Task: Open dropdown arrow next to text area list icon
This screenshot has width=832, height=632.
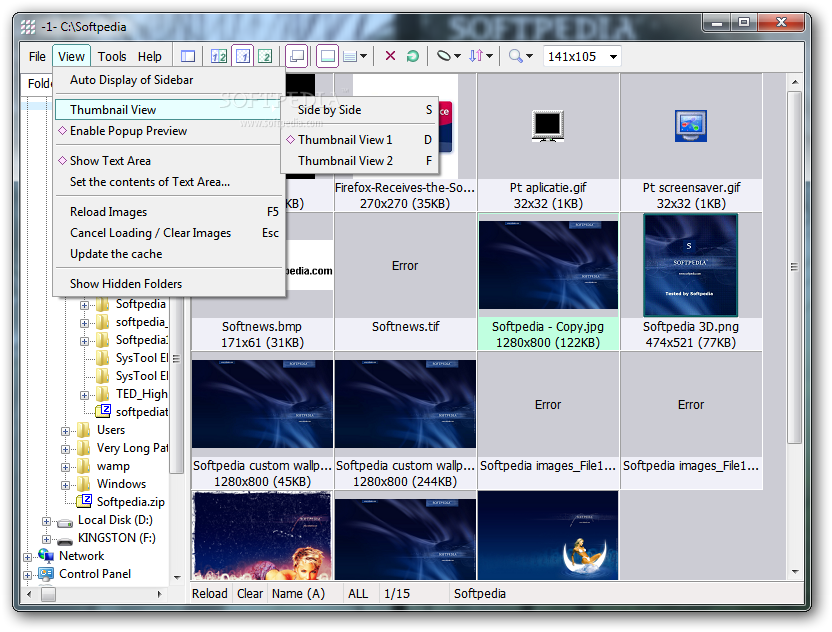Action: pyautogui.click(x=363, y=56)
